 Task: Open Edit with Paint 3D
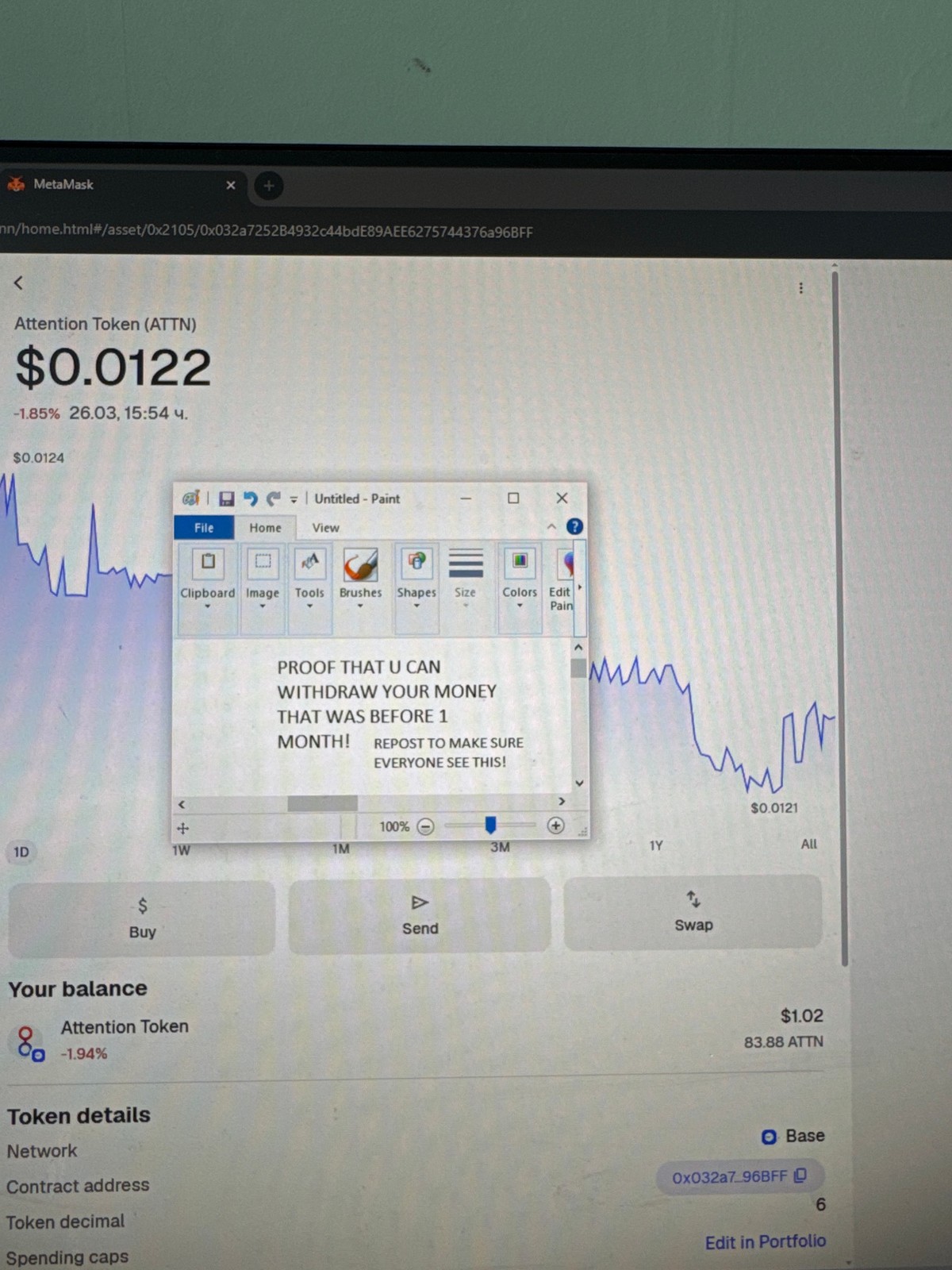point(562,578)
